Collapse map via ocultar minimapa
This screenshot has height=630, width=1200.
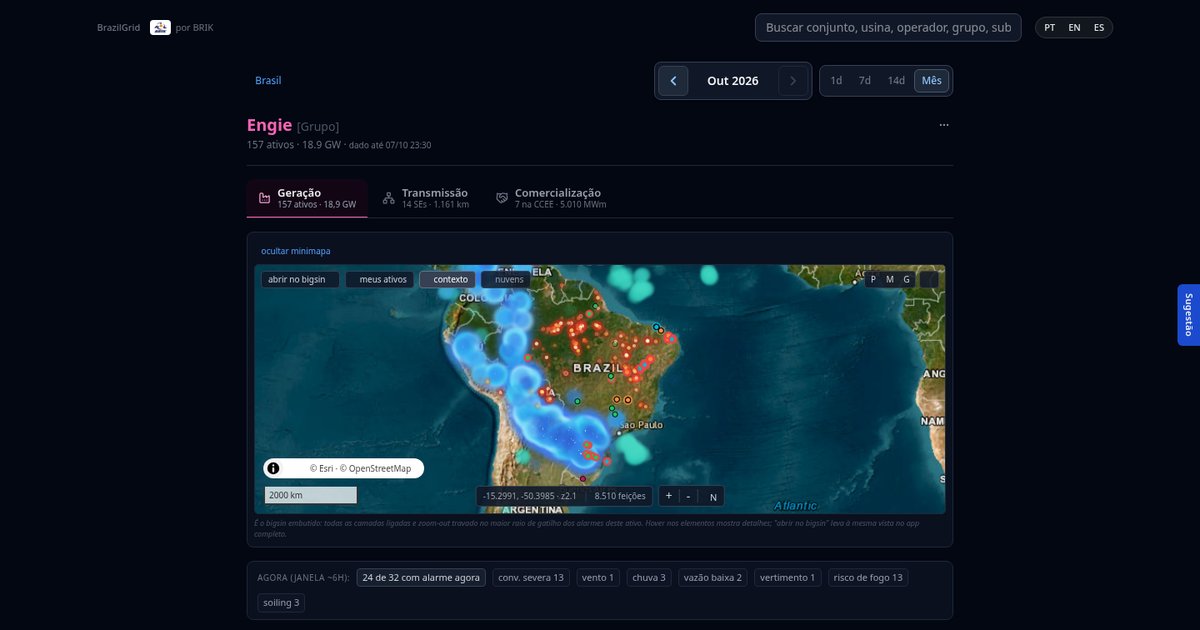coord(296,251)
